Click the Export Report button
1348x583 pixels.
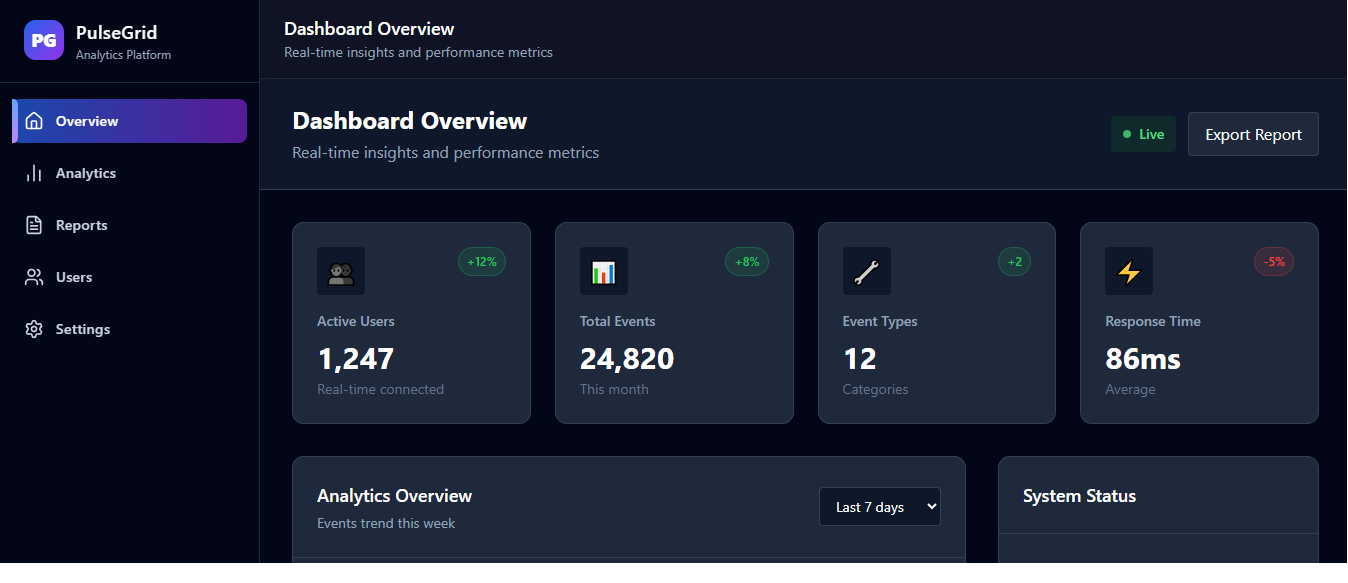1253,133
